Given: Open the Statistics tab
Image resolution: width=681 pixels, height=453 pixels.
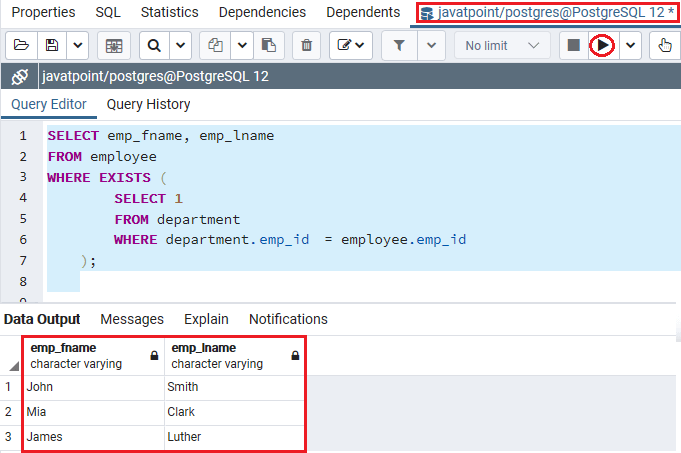Looking at the screenshot, I should click(169, 12).
